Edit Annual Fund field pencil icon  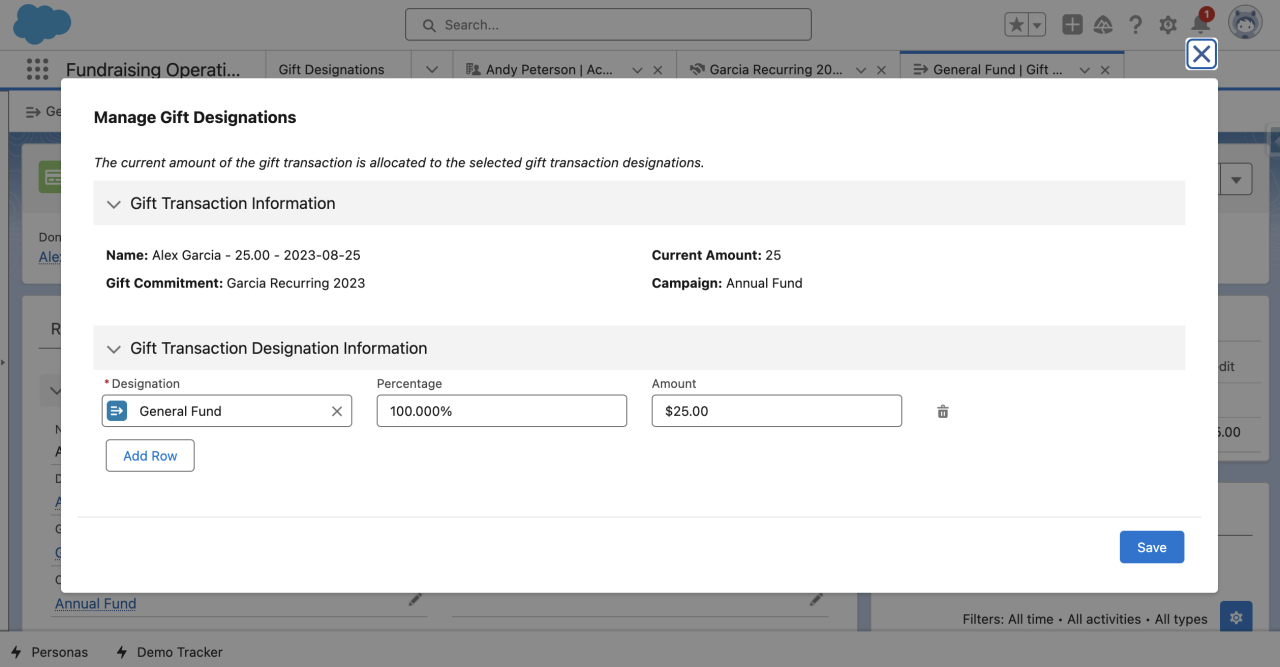(415, 600)
